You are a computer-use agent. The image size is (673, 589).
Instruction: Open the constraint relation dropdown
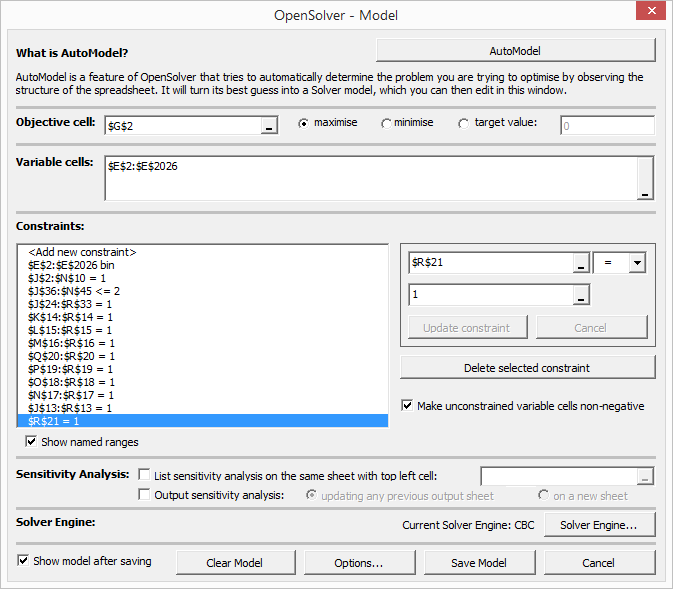coord(637,262)
